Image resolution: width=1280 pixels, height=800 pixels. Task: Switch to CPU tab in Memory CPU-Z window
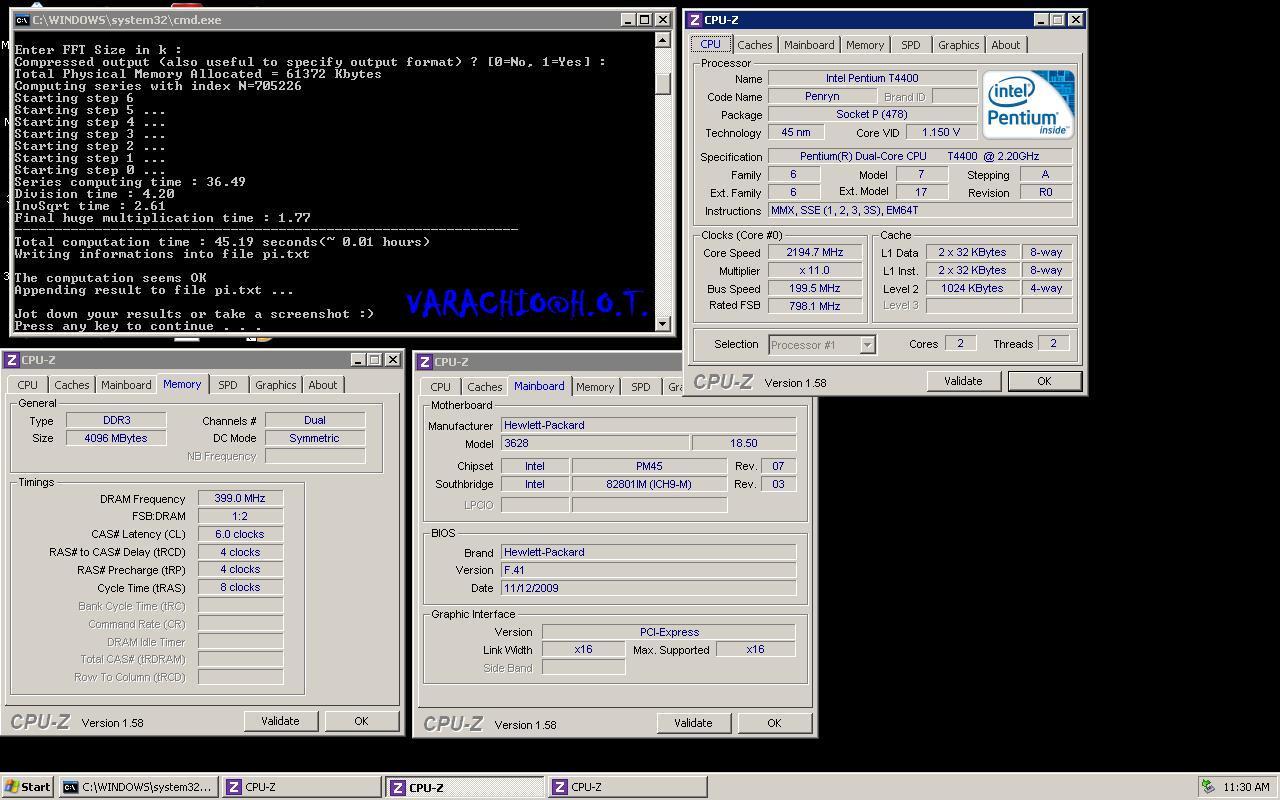coord(27,385)
